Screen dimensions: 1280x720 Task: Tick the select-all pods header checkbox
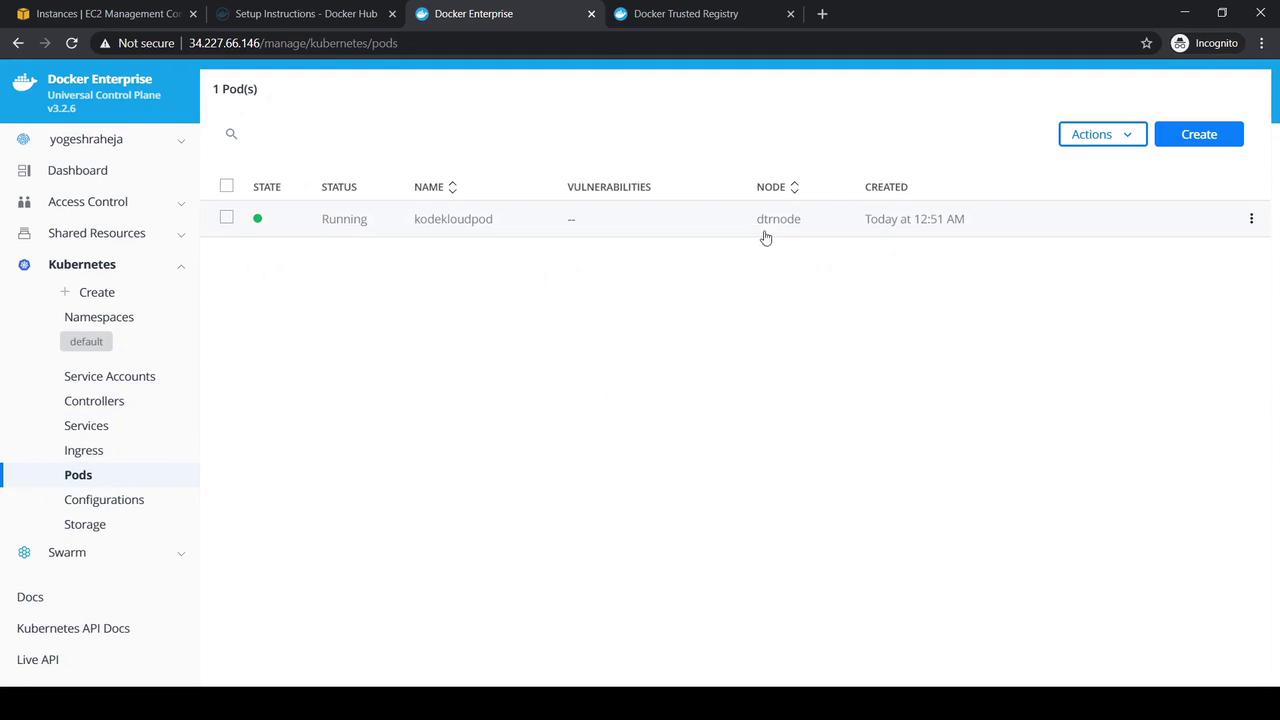click(x=227, y=186)
